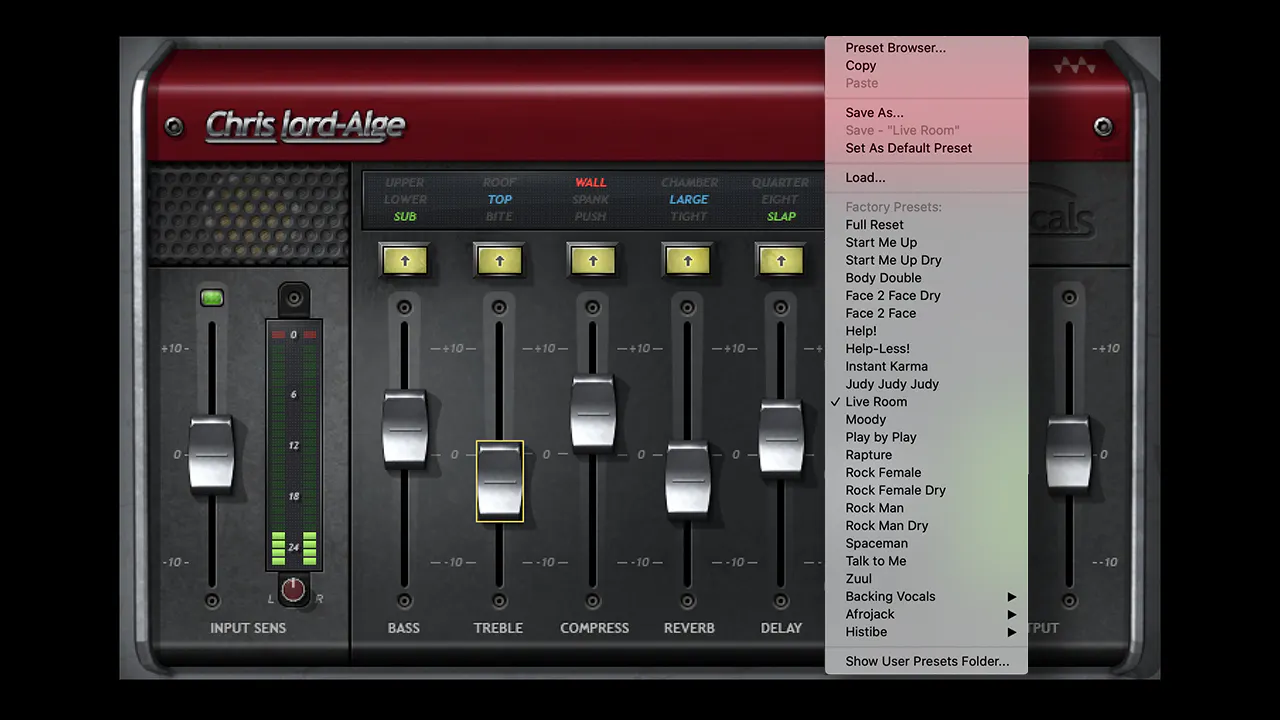The image size is (1280, 720).
Task: Switch reverb mode from WALL to SPANK
Action: tap(590, 199)
